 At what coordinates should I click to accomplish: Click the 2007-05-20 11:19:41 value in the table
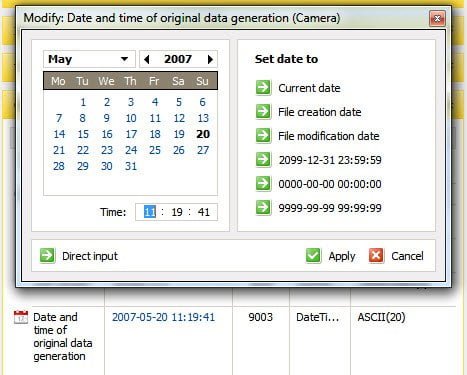pyautogui.click(x=163, y=317)
